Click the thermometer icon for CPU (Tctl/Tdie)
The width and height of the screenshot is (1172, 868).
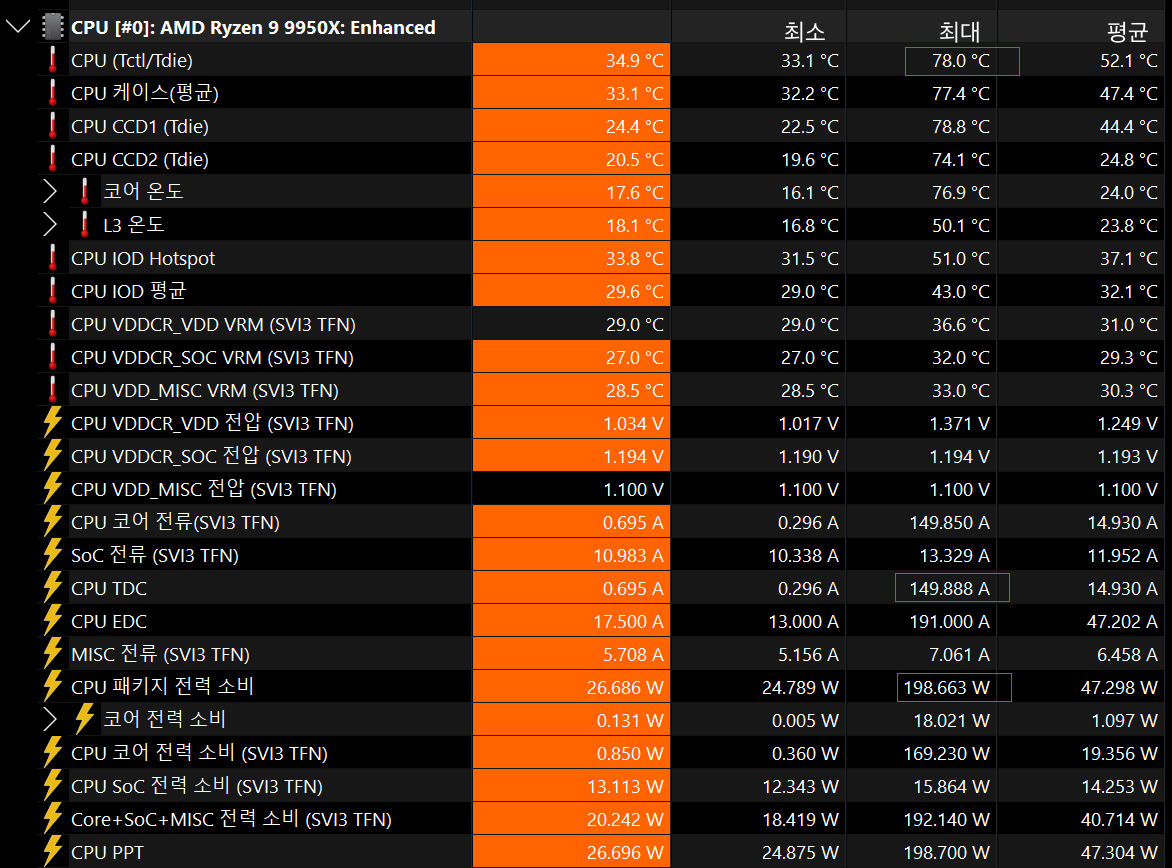[52, 60]
